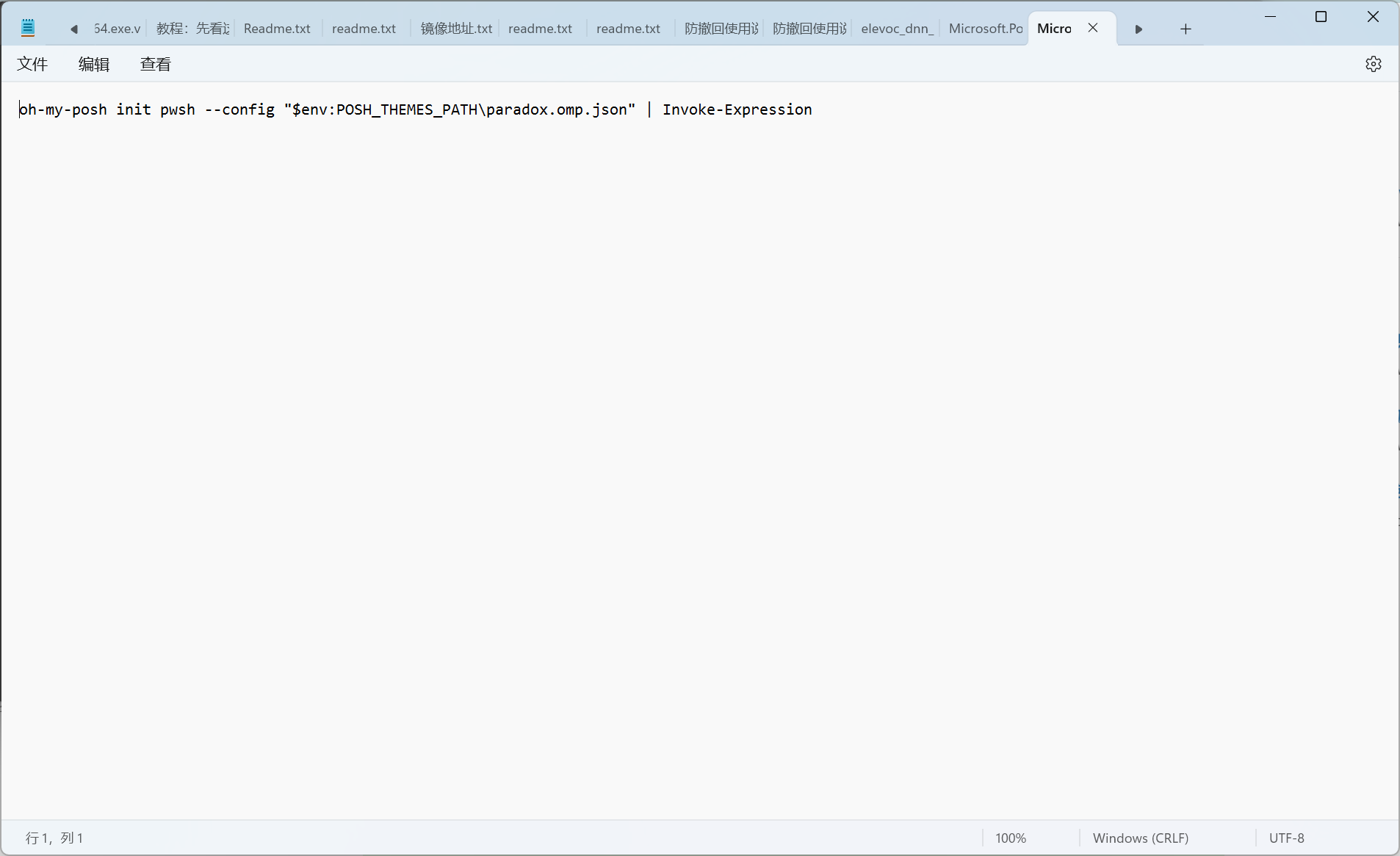Click the 100% zoom level indicator

pyautogui.click(x=1010, y=838)
